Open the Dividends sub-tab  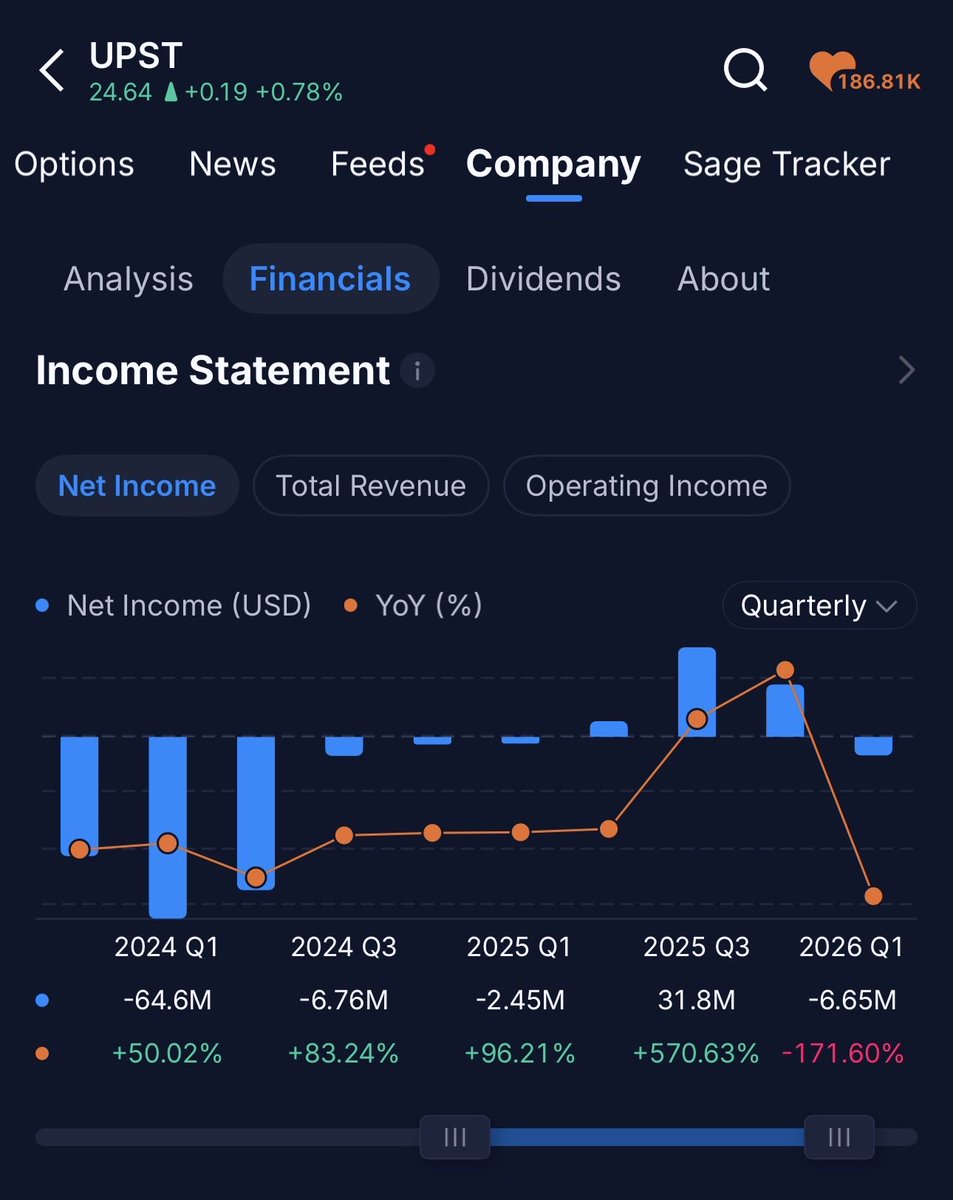tap(543, 279)
